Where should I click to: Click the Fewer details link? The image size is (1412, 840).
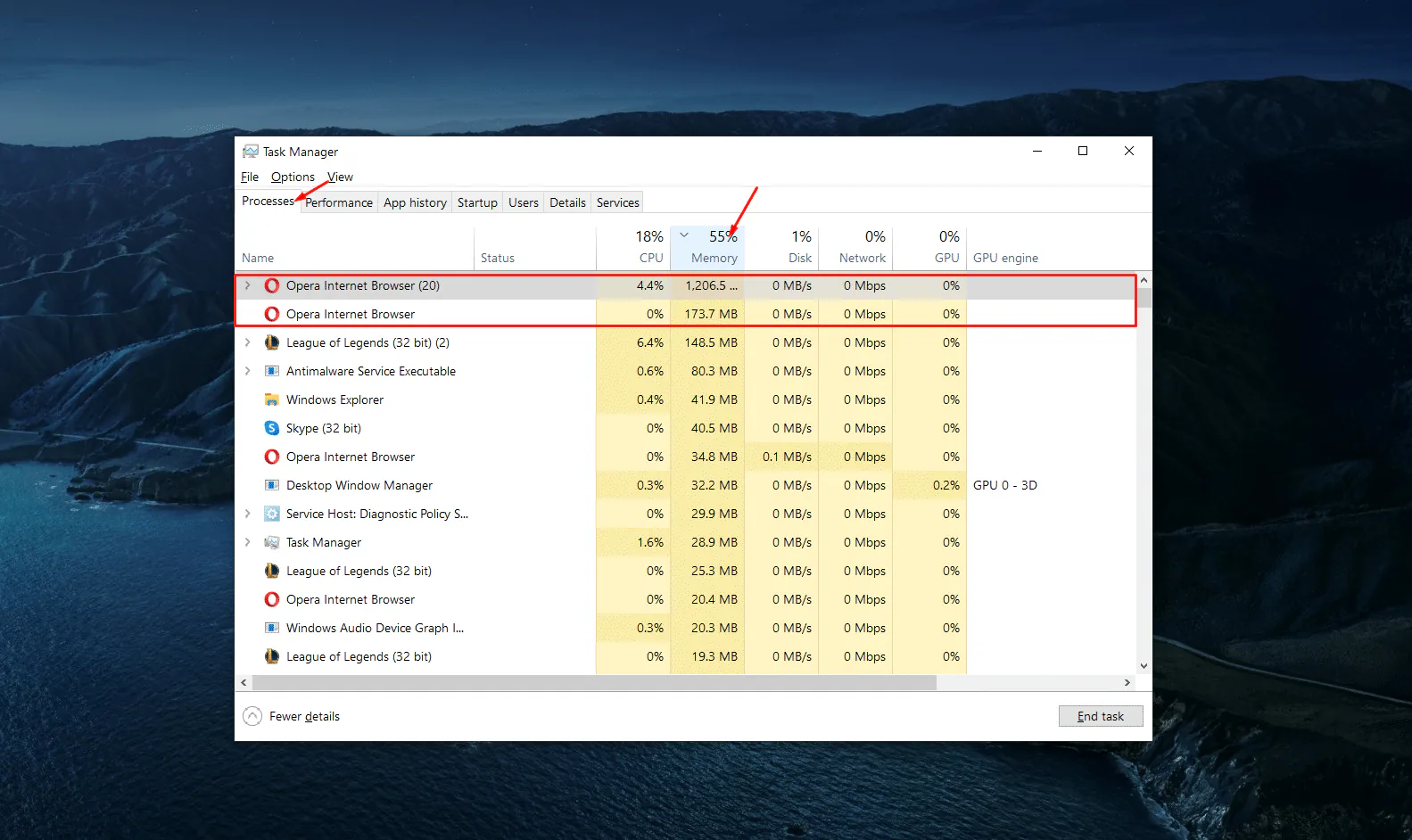[304, 716]
